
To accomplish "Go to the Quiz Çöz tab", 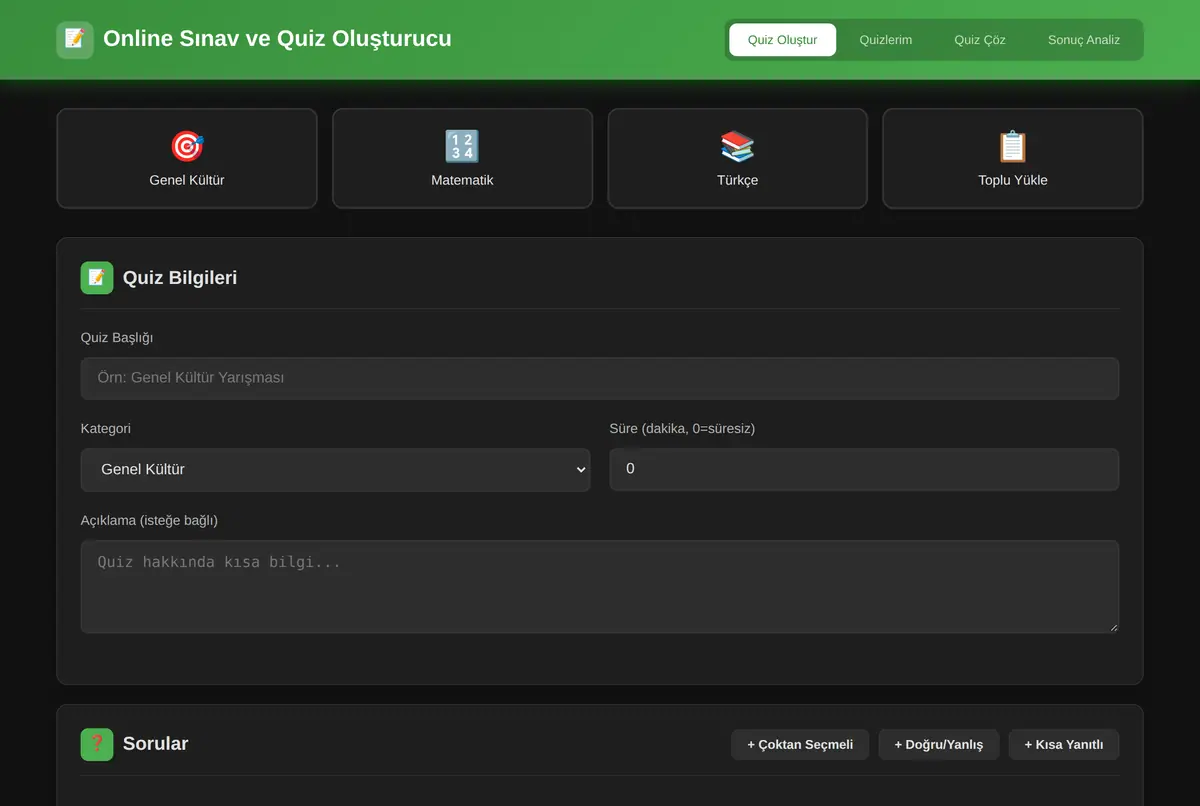I will [x=980, y=40].
